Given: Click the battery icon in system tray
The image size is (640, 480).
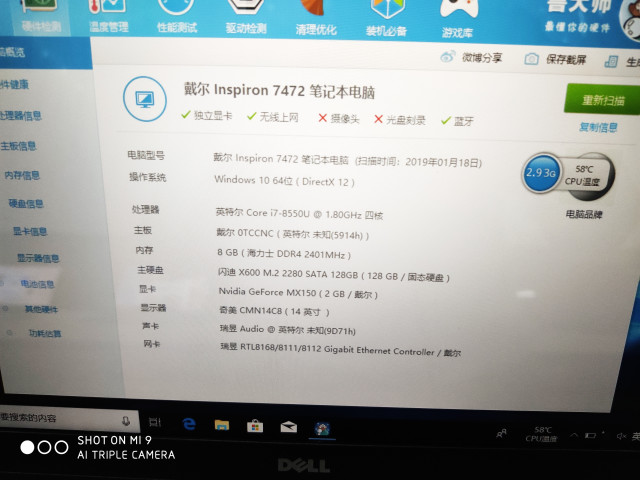Looking at the screenshot, I should 590,436.
